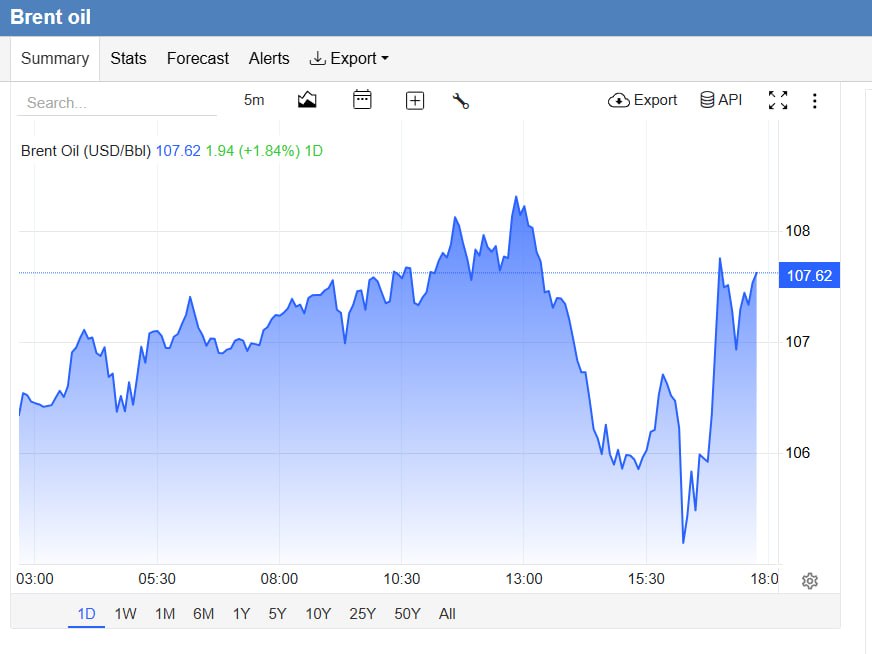872x654 pixels.
Task: Select the 1M time range
Action: 165,614
